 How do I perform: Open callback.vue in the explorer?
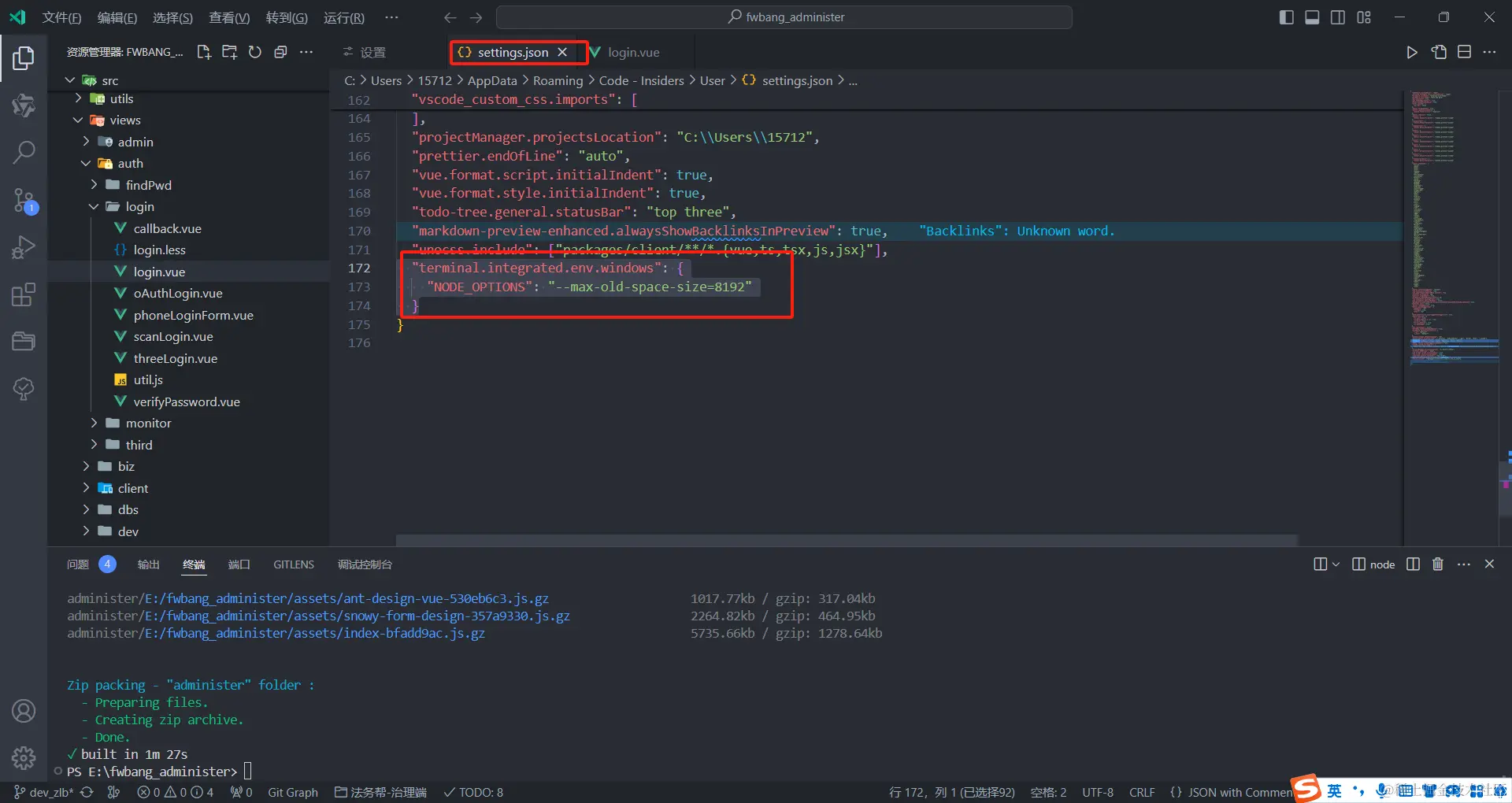point(168,228)
